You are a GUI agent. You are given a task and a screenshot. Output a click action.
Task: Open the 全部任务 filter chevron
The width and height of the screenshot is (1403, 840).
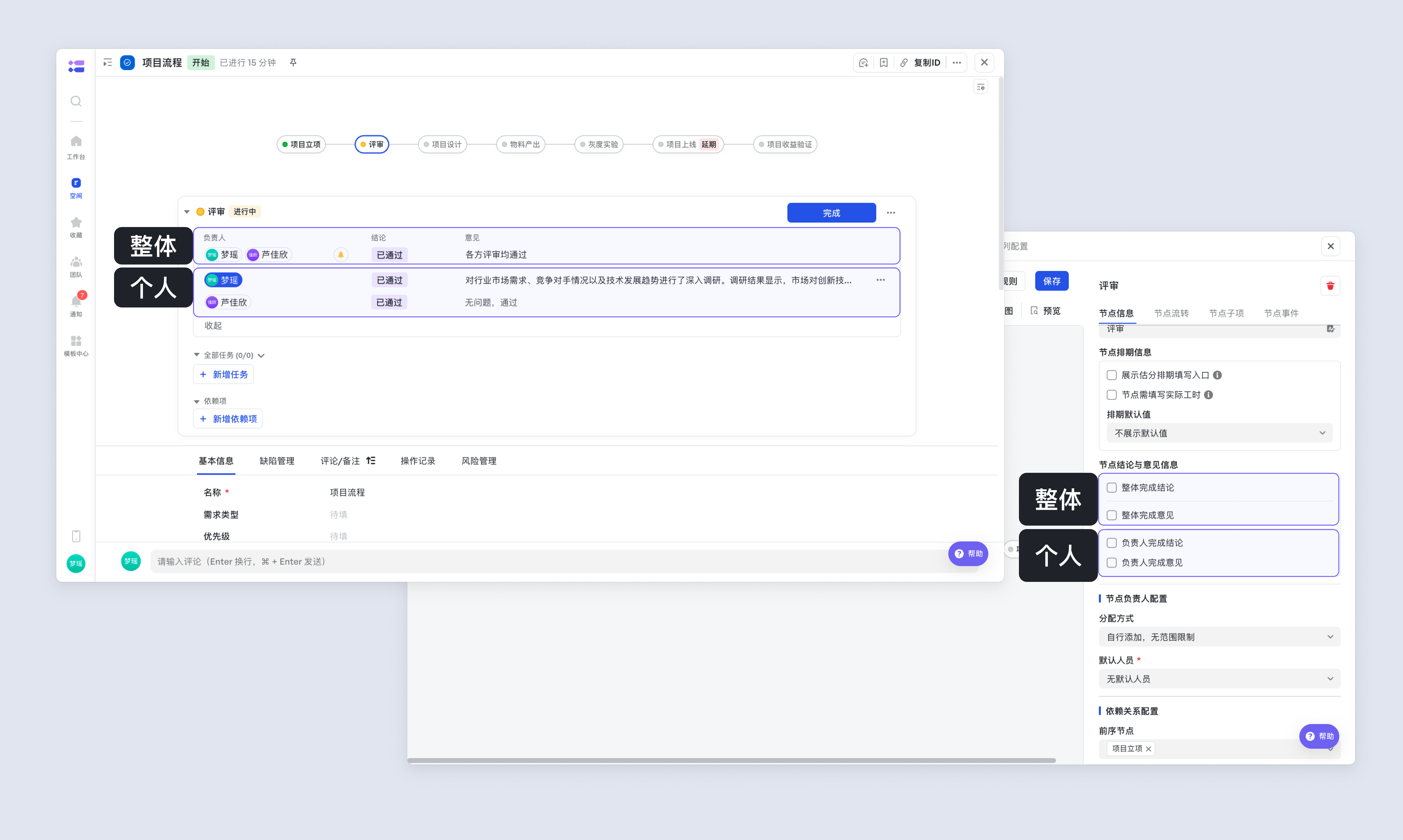pyautogui.click(x=261, y=356)
